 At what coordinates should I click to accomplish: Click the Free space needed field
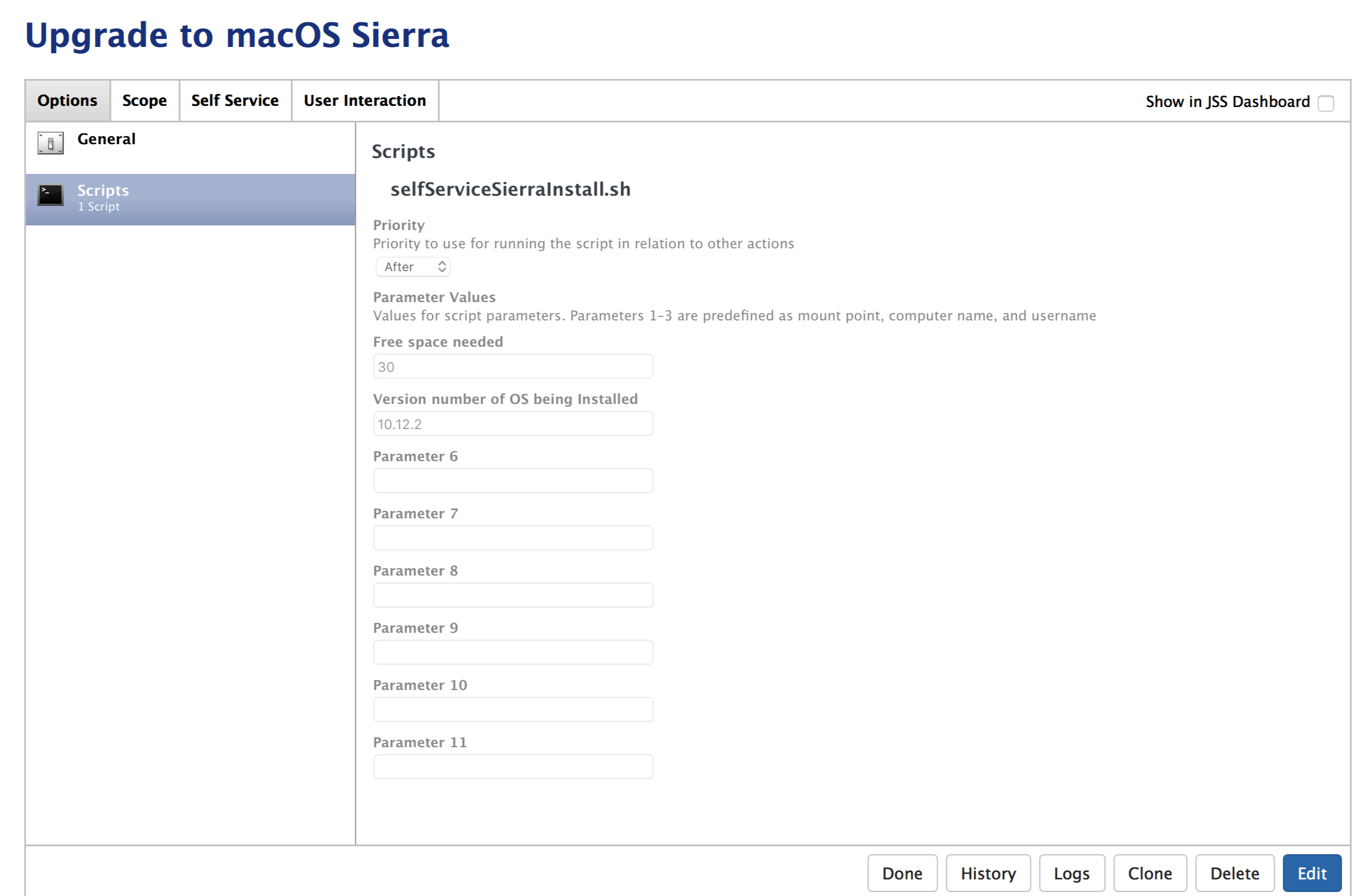pyautogui.click(x=513, y=366)
